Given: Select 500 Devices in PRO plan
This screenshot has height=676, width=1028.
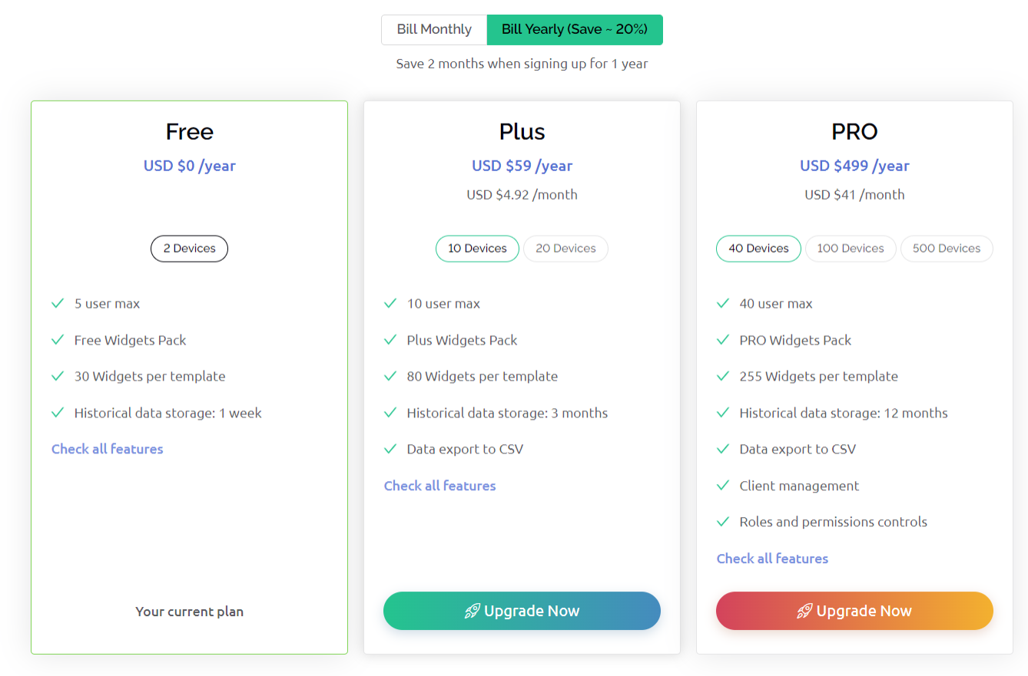Looking at the screenshot, I should [x=947, y=249].
